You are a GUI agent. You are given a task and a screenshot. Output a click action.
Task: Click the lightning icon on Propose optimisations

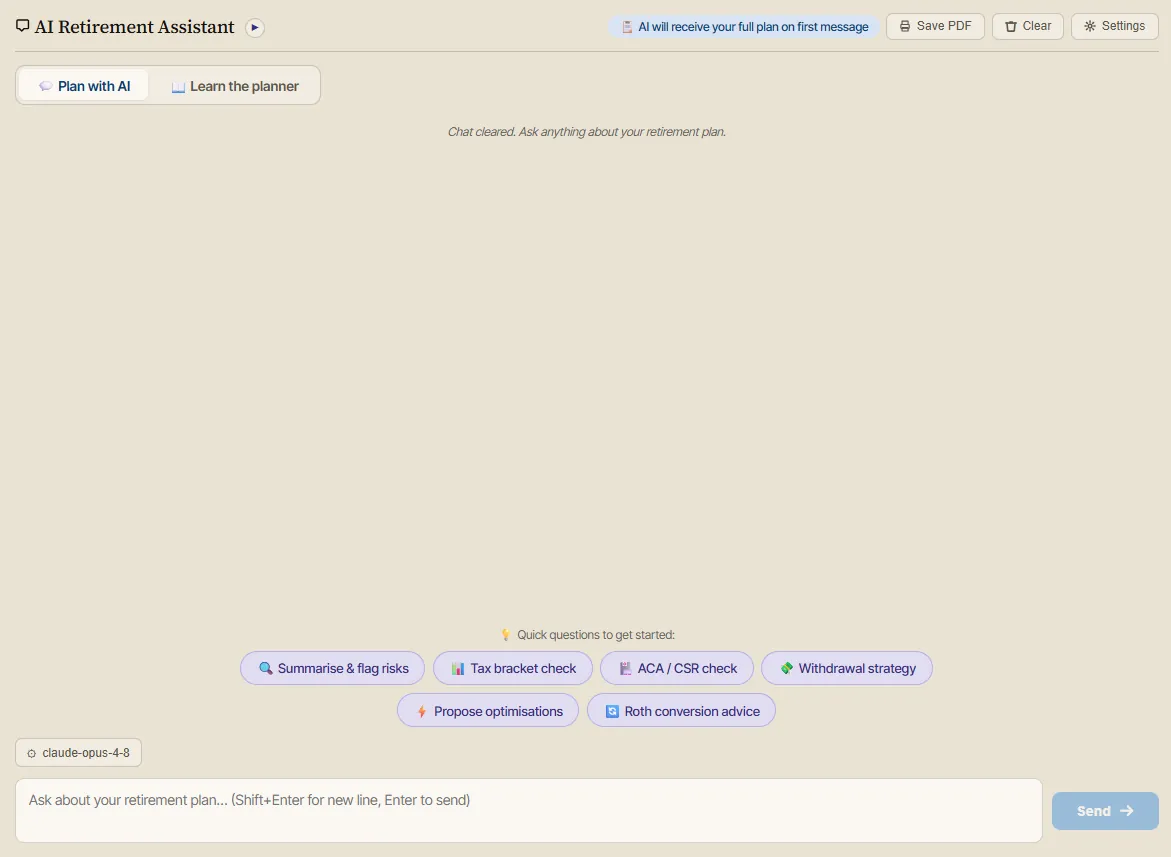tap(421, 711)
